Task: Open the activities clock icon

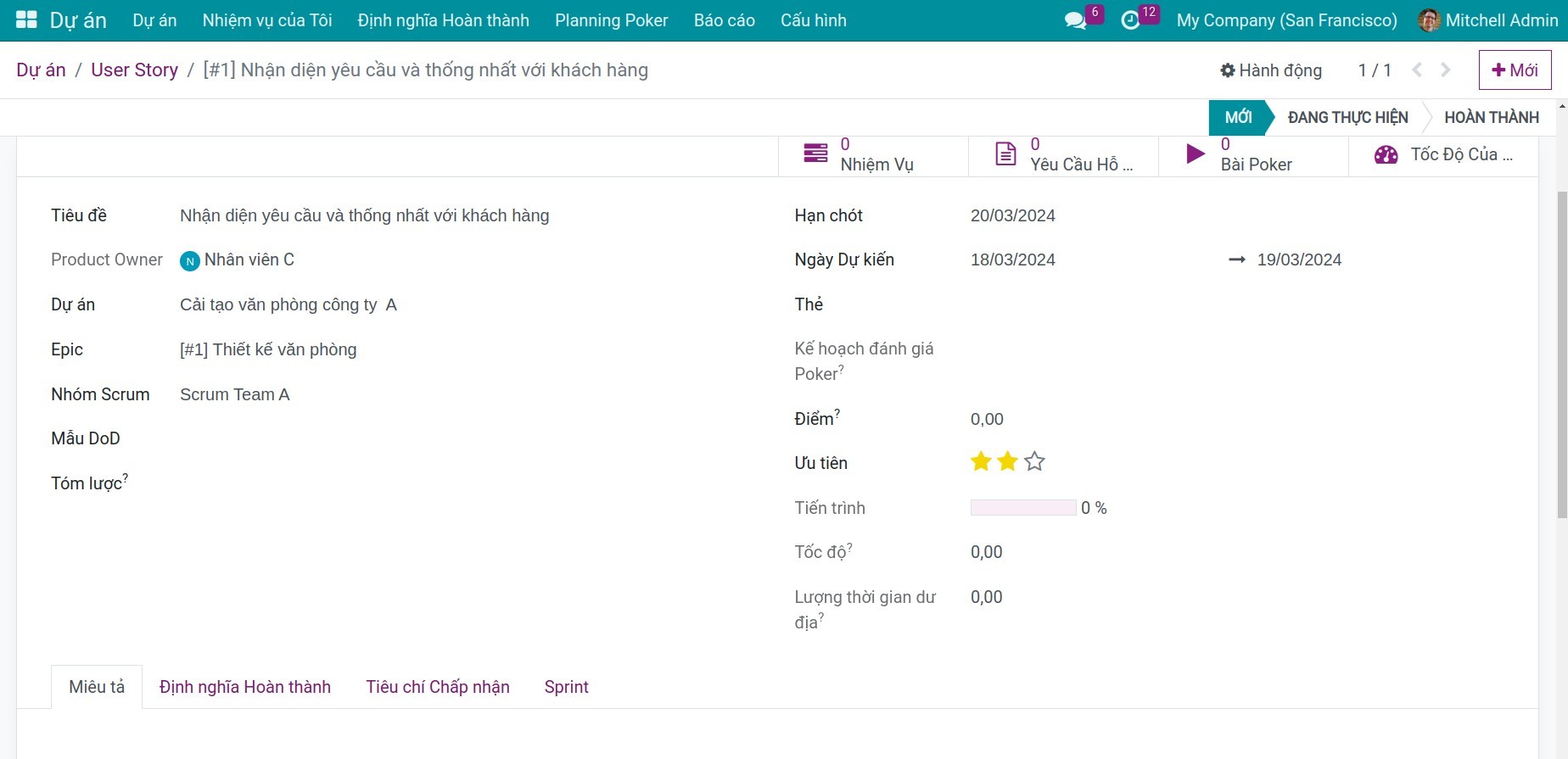Action: pos(1130,20)
